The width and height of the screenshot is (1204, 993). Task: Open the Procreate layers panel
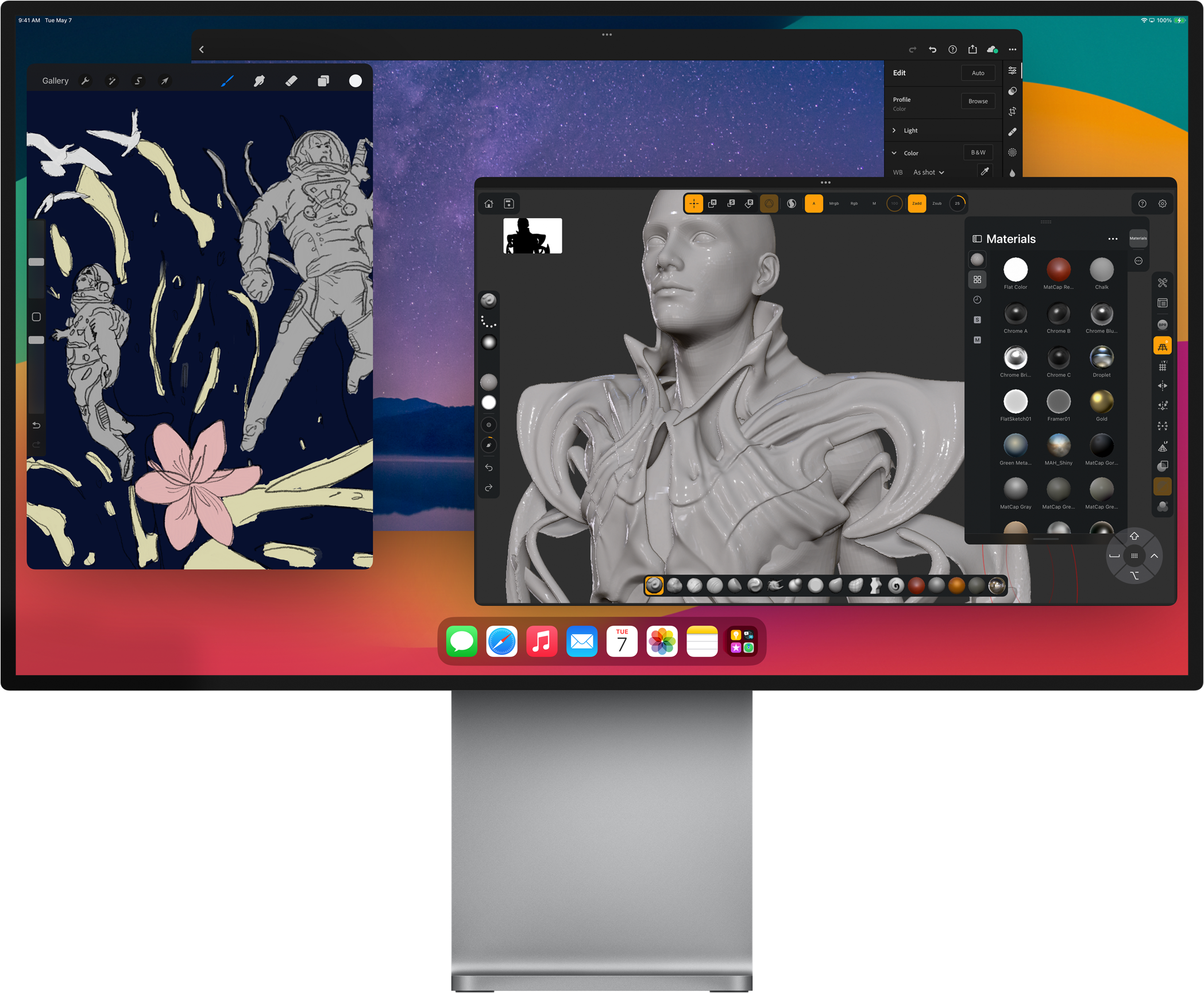(x=323, y=81)
